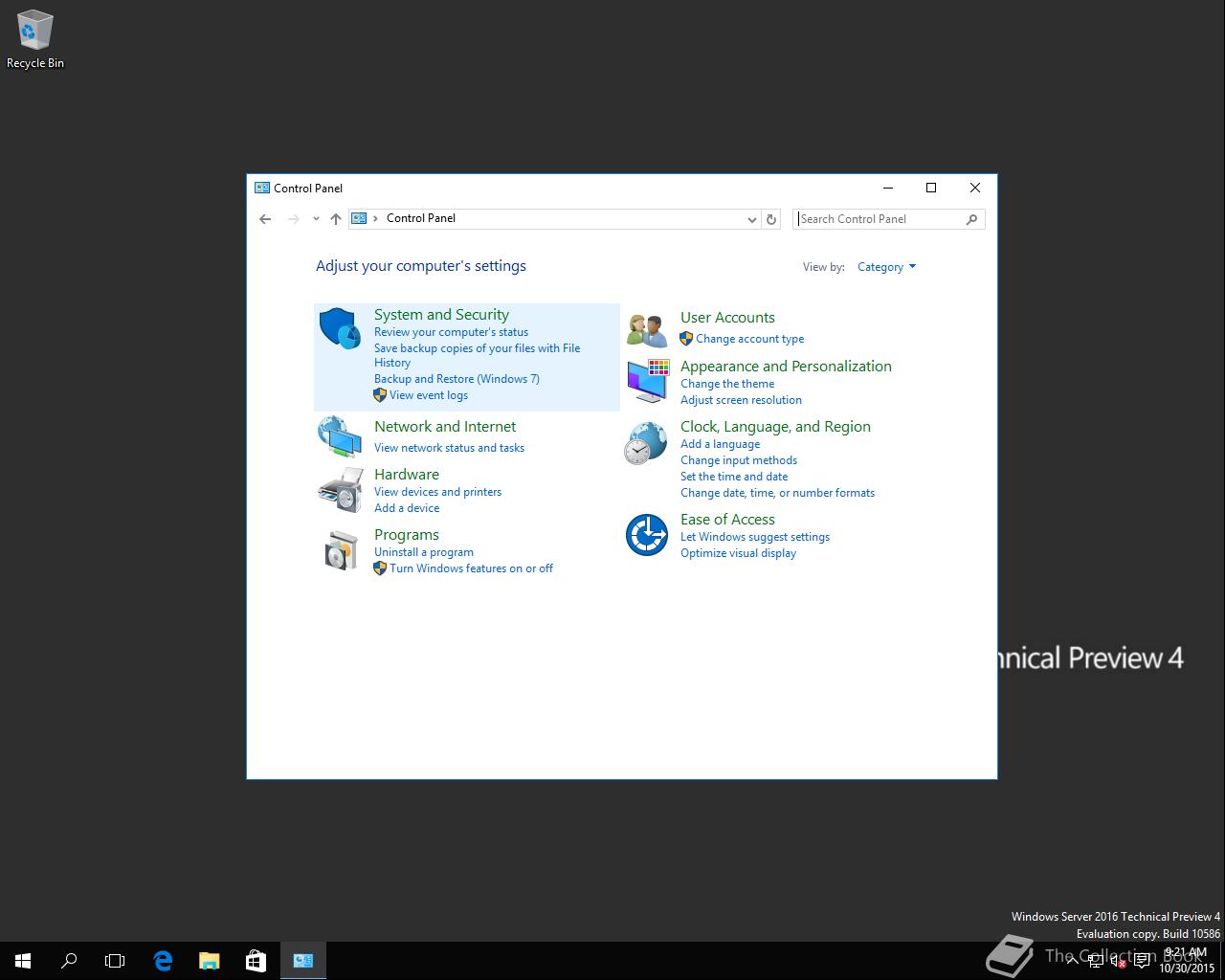Open System and Security shield icon
The width and height of the screenshot is (1225, 980).
pyautogui.click(x=340, y=328)
